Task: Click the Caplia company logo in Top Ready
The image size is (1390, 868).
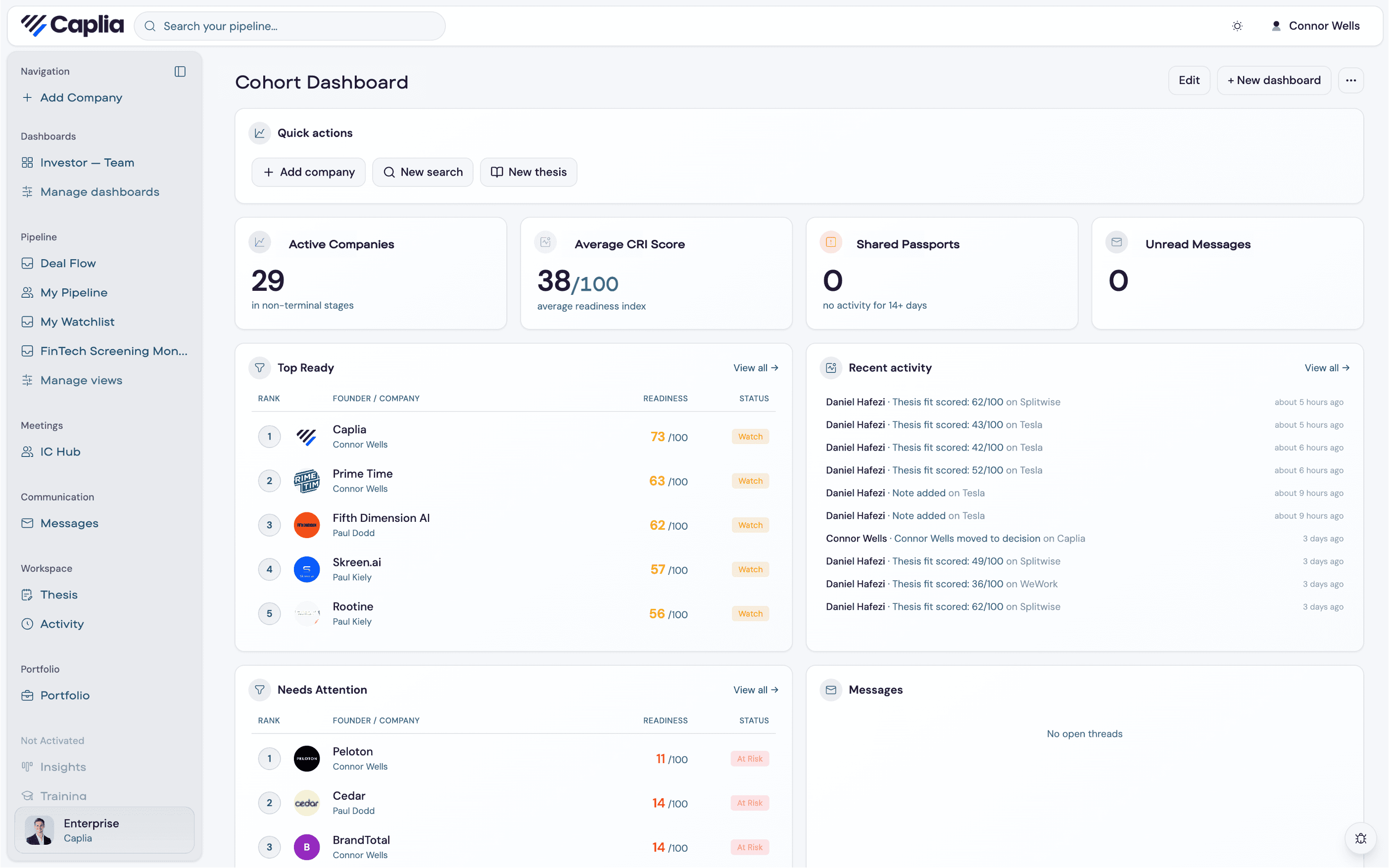Action: (x=307, y=436)
